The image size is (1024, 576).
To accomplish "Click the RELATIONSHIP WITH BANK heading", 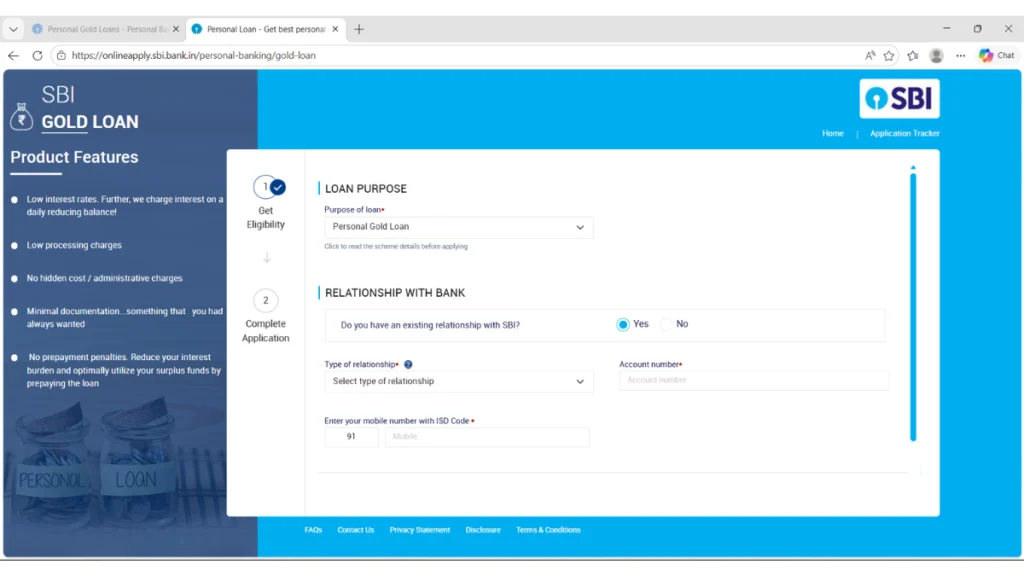I will (x=395, y=293).
